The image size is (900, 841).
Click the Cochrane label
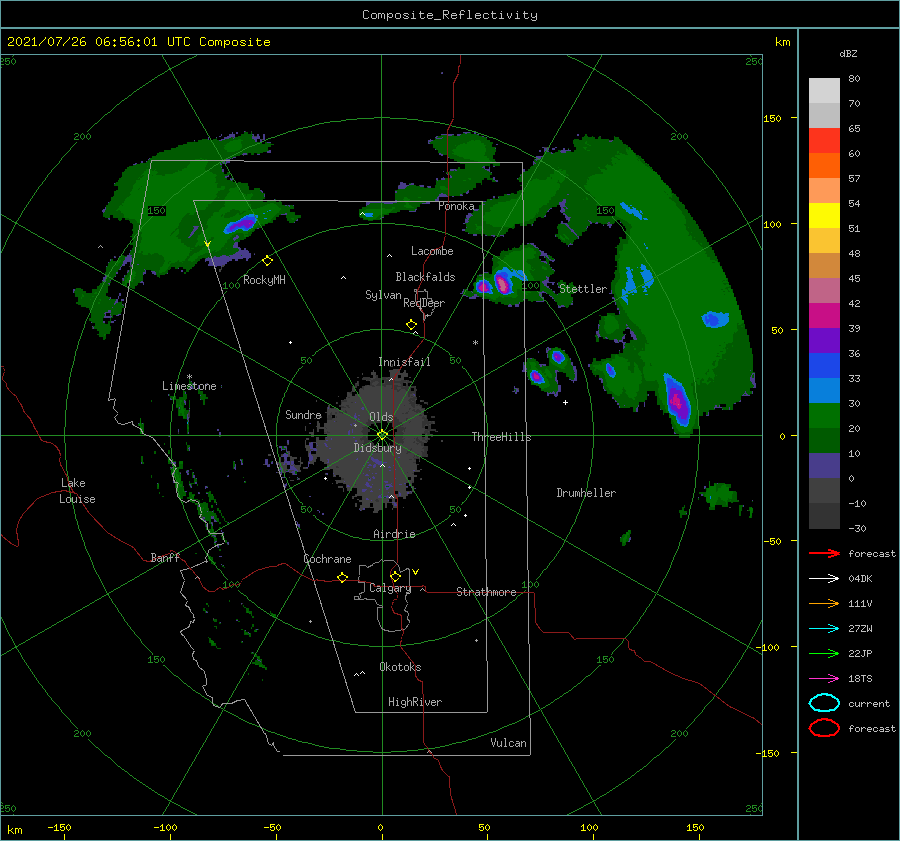point(327,559)
